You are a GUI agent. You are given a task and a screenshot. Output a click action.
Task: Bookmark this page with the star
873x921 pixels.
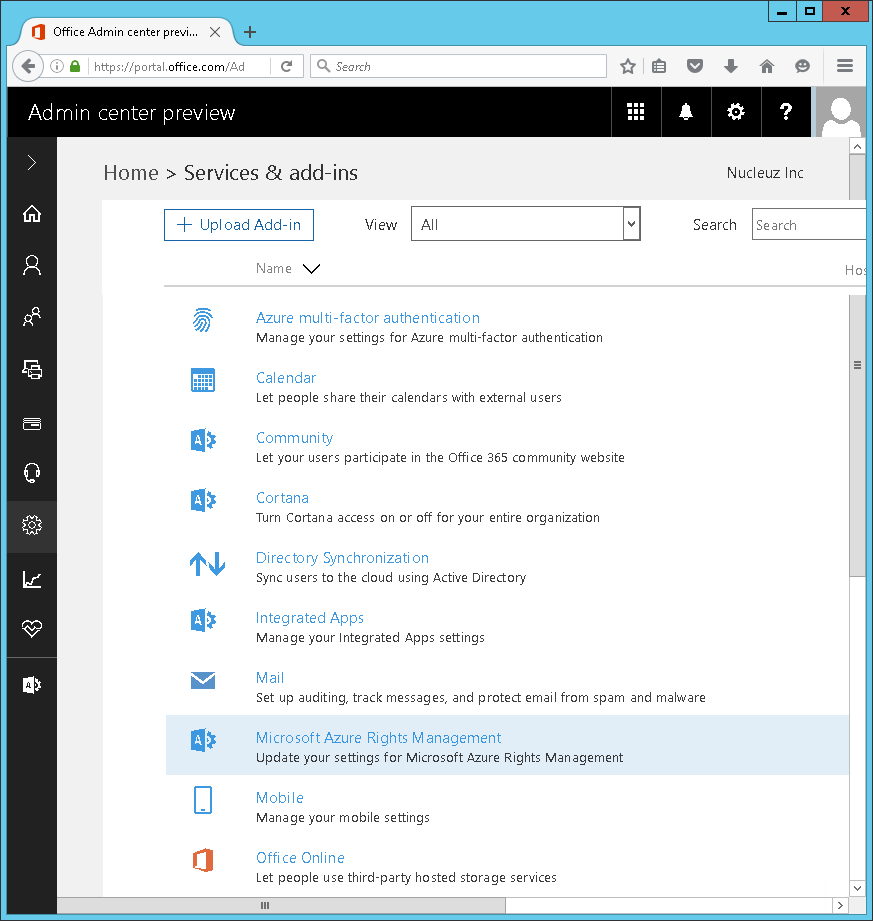tap(627, 66)
